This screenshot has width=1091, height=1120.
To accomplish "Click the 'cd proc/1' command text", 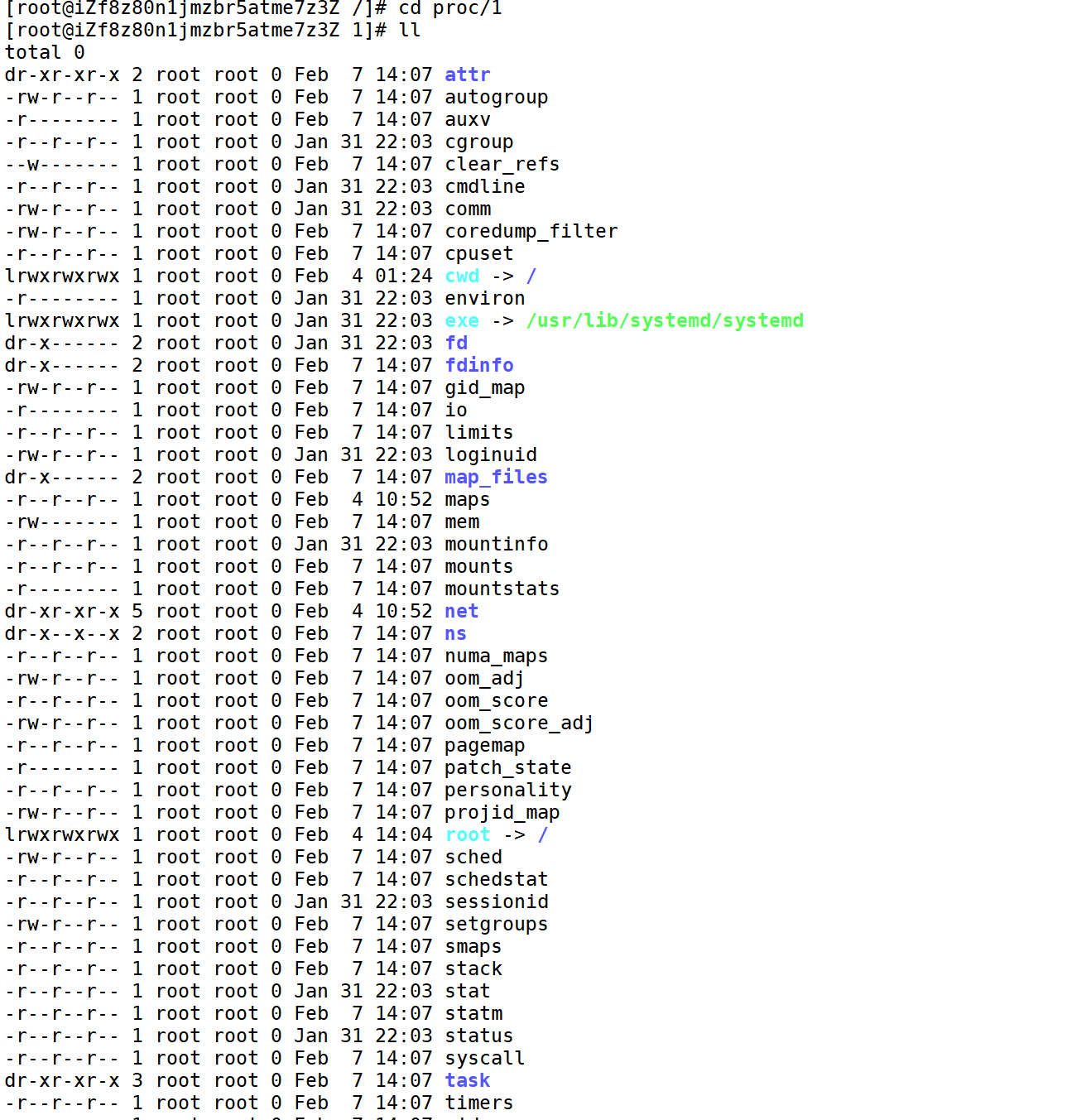I will pos(450,8).
